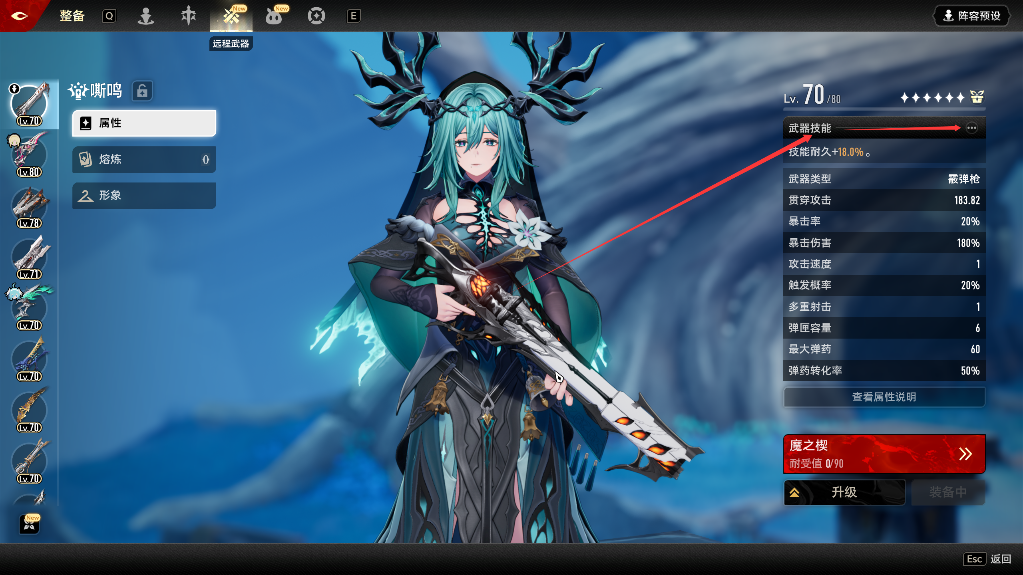Image resolution: width=1023 pixels, height=575 pixels.
Task: Open the pet creature tab marked New
Action: pyautogui.click(x=274, y=16)
